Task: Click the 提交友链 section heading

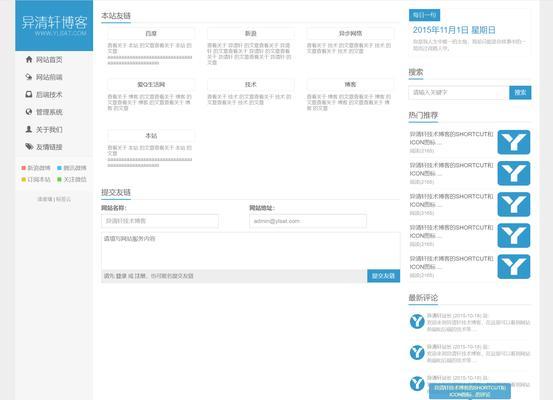Action: pyautogui.click(x=116, y=192)
